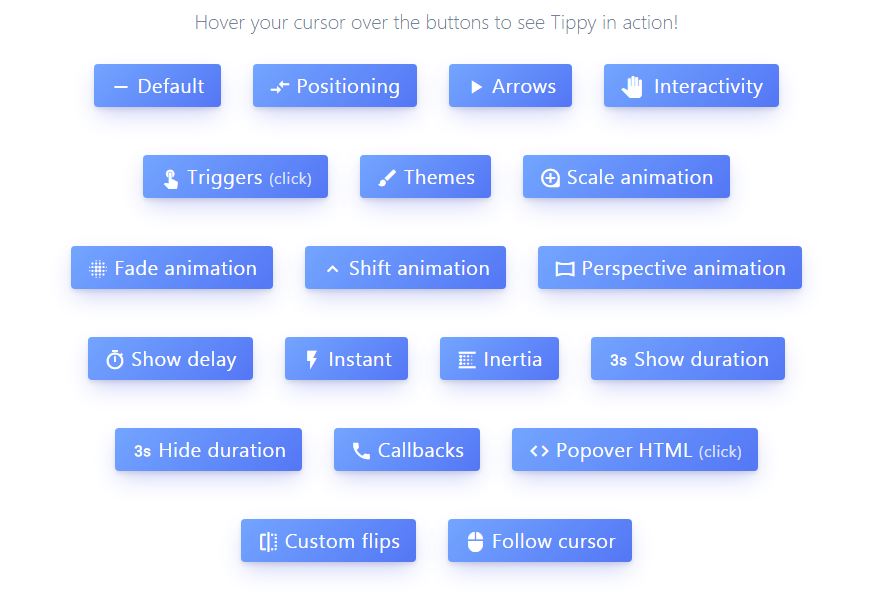Click the flip icon on Custom flips
The height and width of the screenshot is (595, 876).
point(268,542)
